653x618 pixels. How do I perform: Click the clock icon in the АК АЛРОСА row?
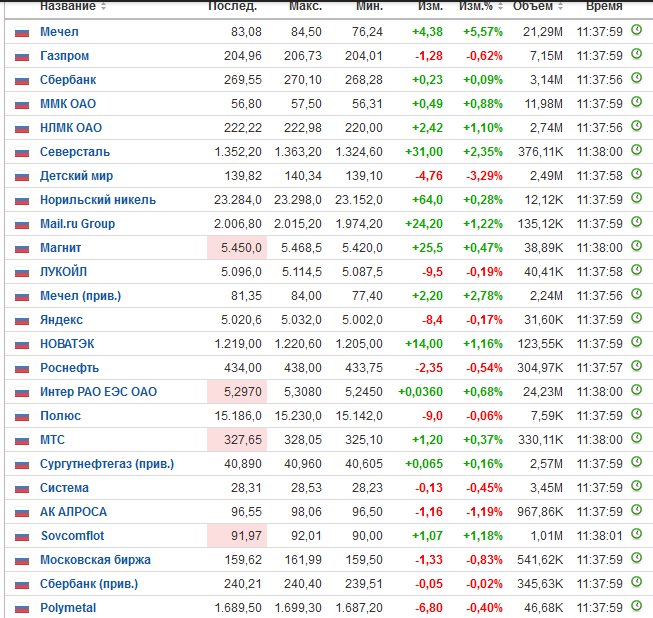[636, 510]
